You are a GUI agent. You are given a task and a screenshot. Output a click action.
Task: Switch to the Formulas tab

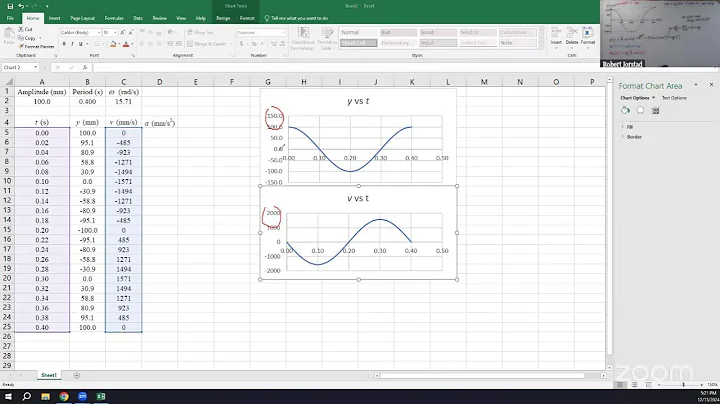pos(114,18)
